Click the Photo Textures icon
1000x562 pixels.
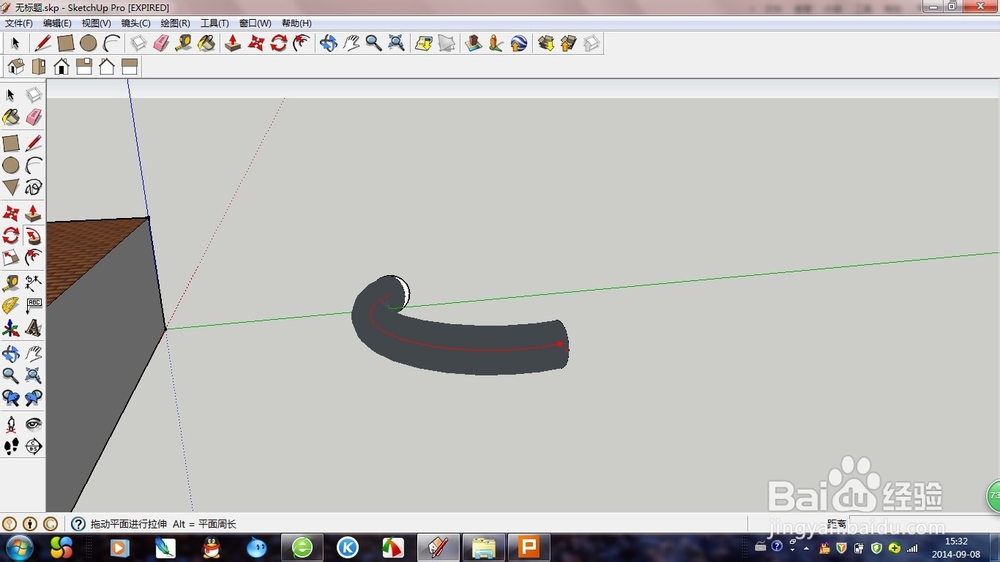click(x=496, y=43)
